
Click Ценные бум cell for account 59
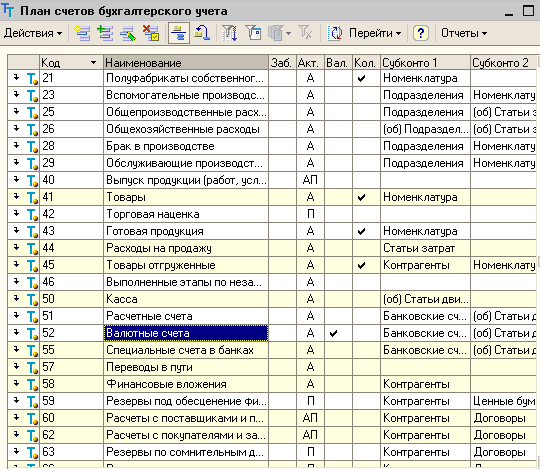pyautogui.click(x=503, y=401)
